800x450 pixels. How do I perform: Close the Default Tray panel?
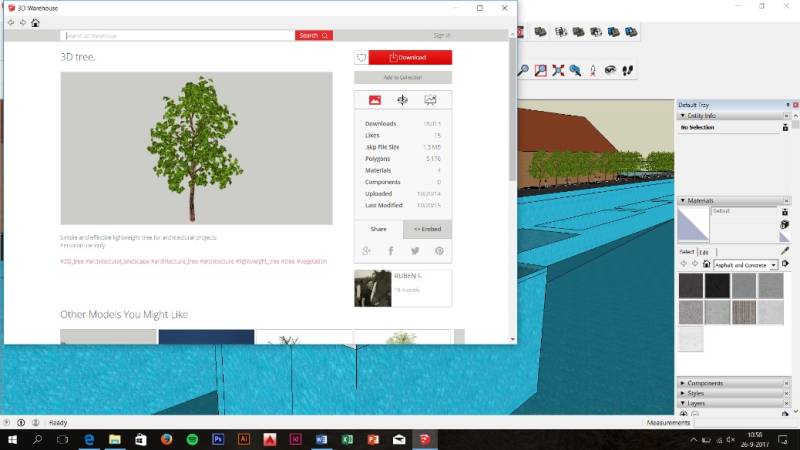pos(795,105)
